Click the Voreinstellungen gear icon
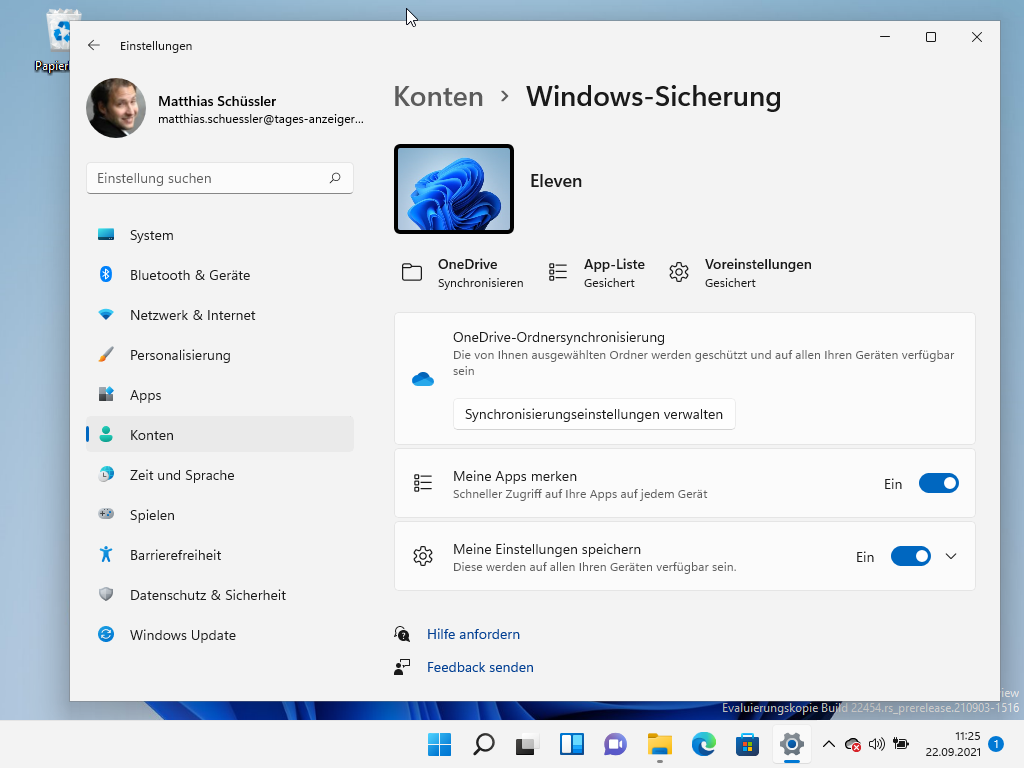Image resolution: width=1024 pixels, height=768 pixels. coord(679,272)
